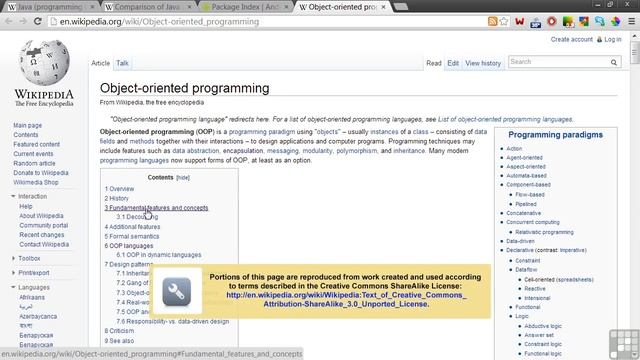This screenshot has width=640, height=360.
Task: Click the Wikipedia globe logo
Action: (x=44, y=62)
